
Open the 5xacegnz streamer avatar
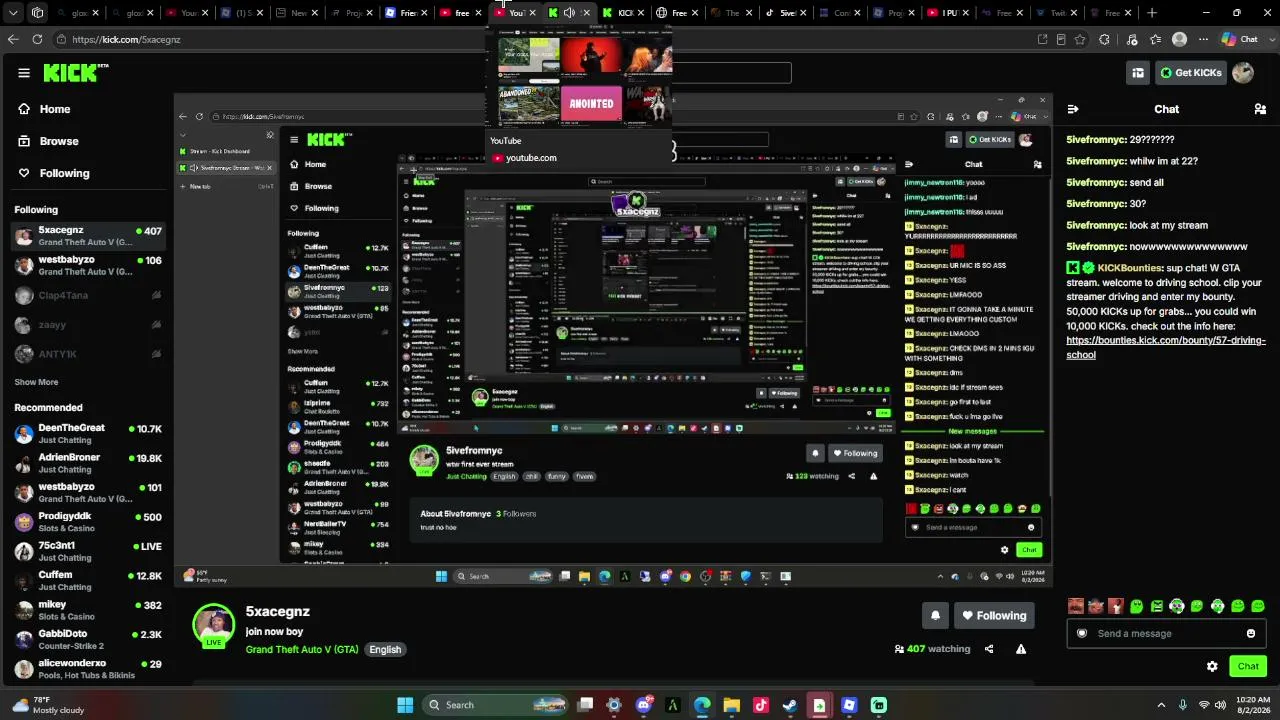[213, 625]
